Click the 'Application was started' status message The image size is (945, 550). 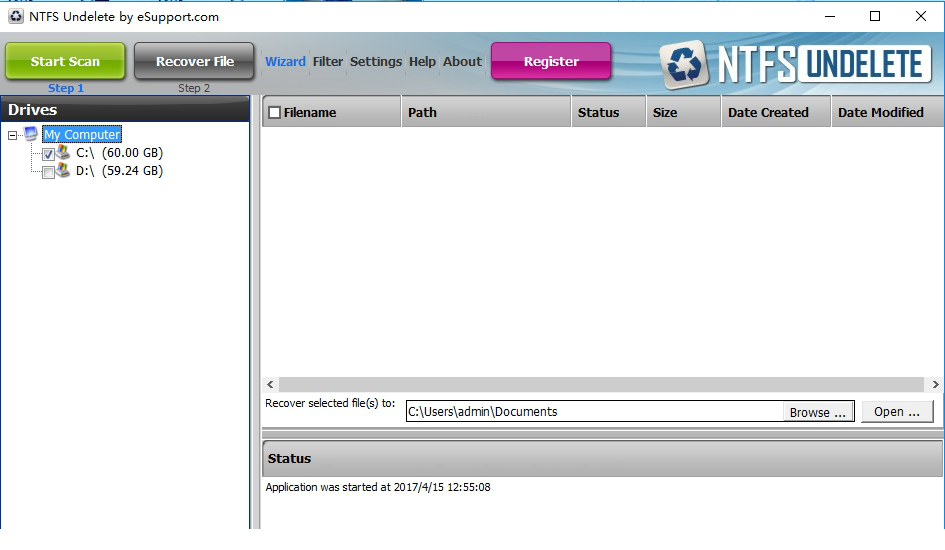tap(378, 487)
